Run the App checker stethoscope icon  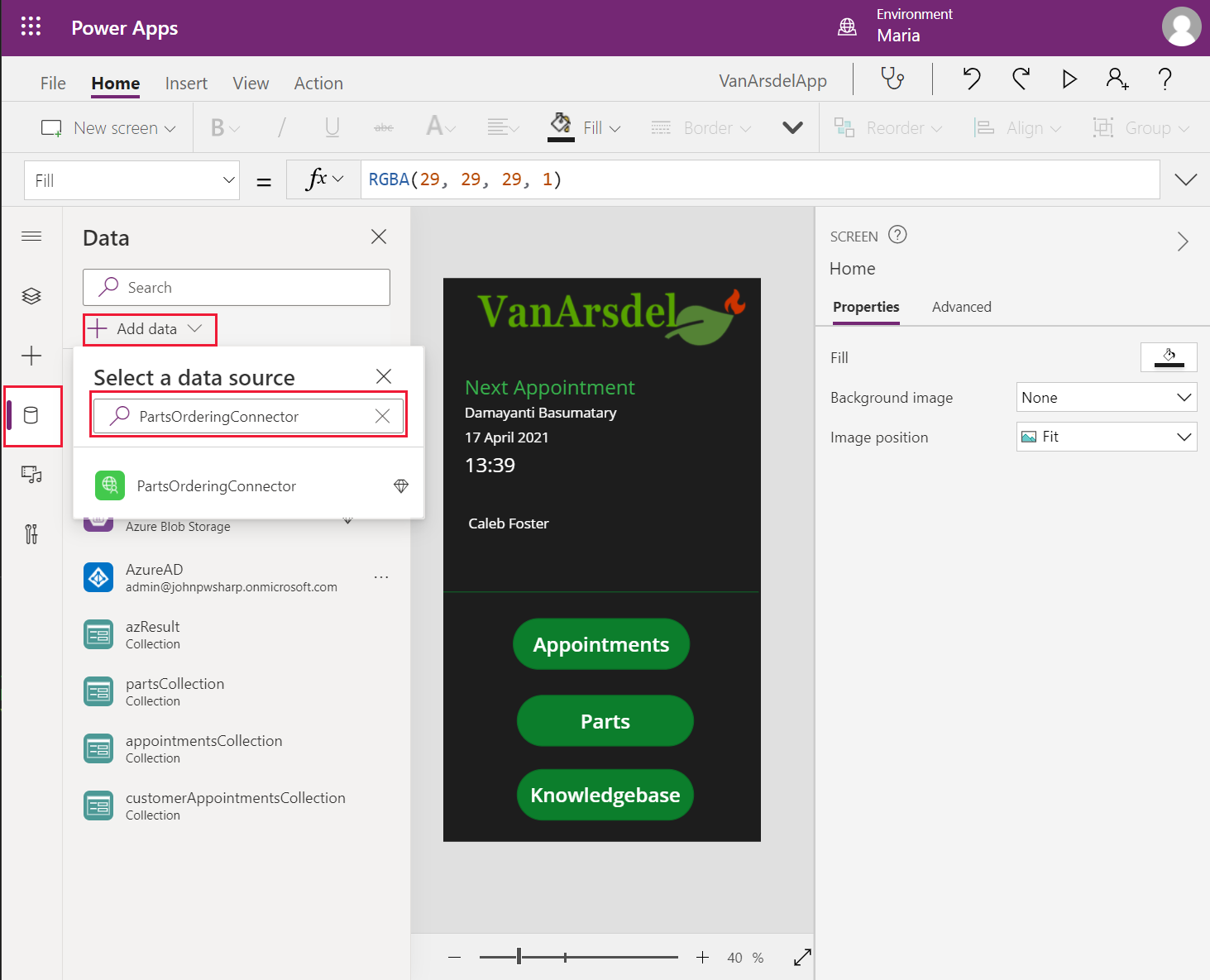(x=892, y=79)
